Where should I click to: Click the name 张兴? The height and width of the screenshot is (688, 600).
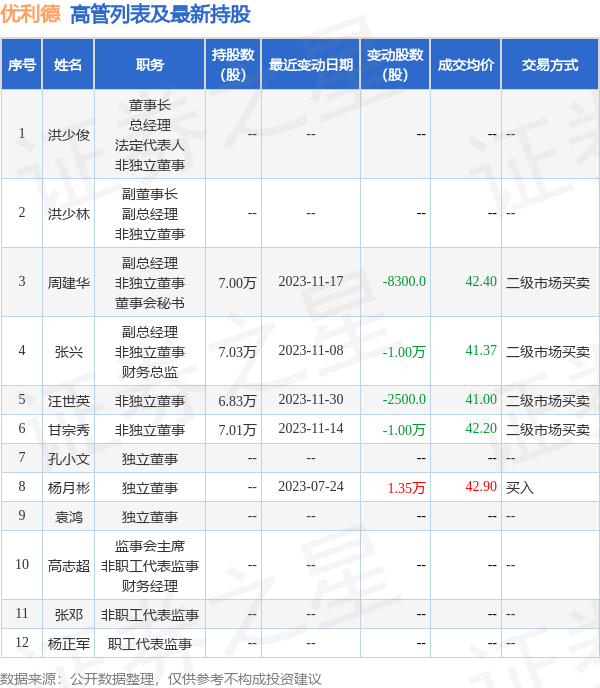(x=69, y=352)
